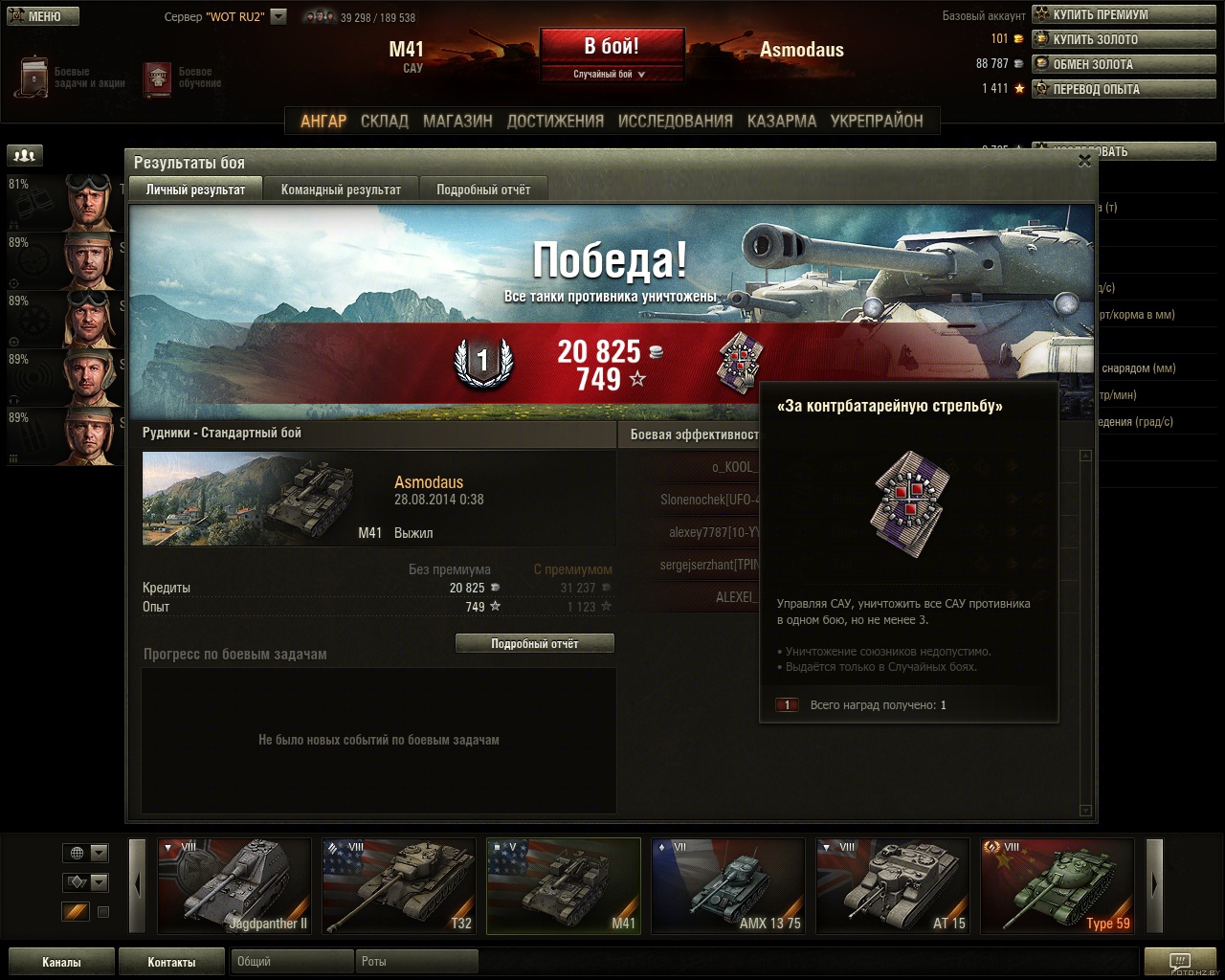Toggle the orange elite tank filter button
This screenshot has width=1225, height=980.
tap(76, 912)
